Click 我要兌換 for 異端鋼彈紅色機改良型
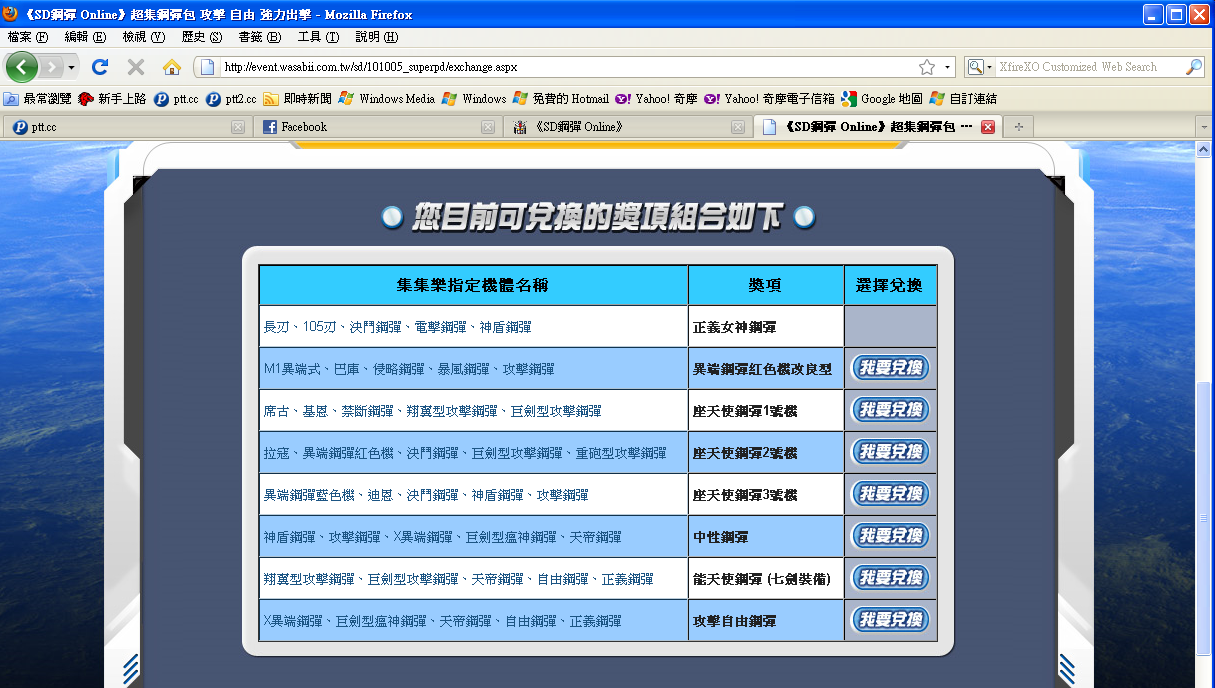Viewport: 1215px width, 688px height. click(889, 368)
